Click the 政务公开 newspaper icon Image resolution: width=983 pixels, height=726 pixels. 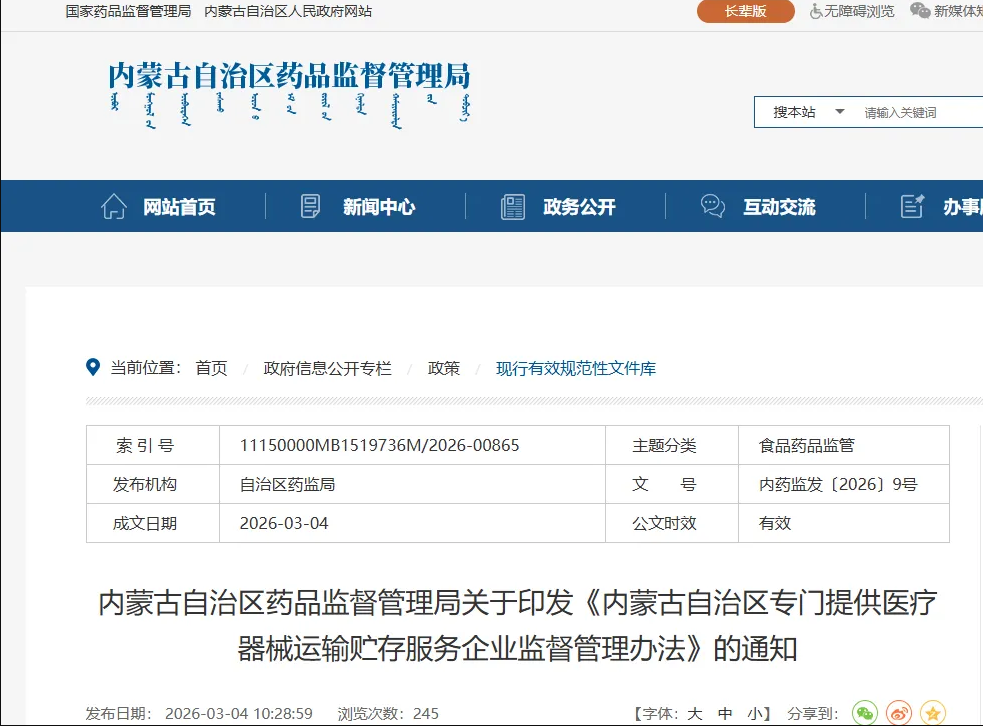(x=513, y=207)
